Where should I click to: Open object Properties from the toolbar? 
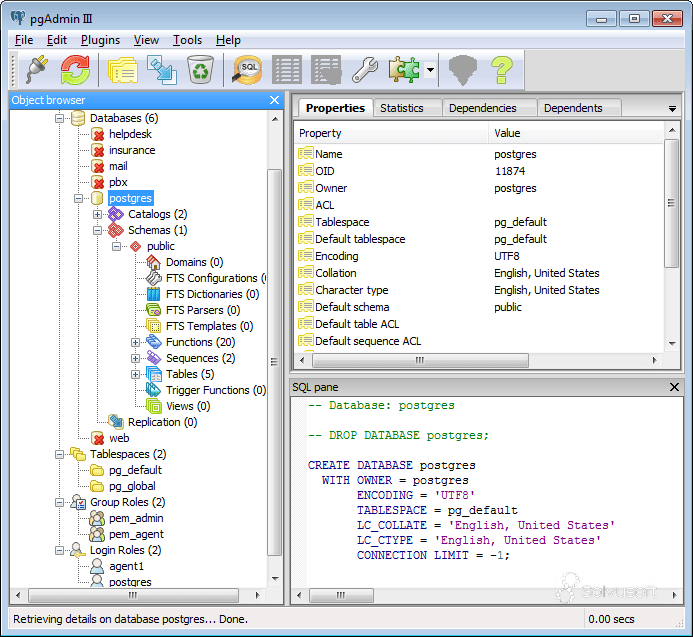coord(122,69)
